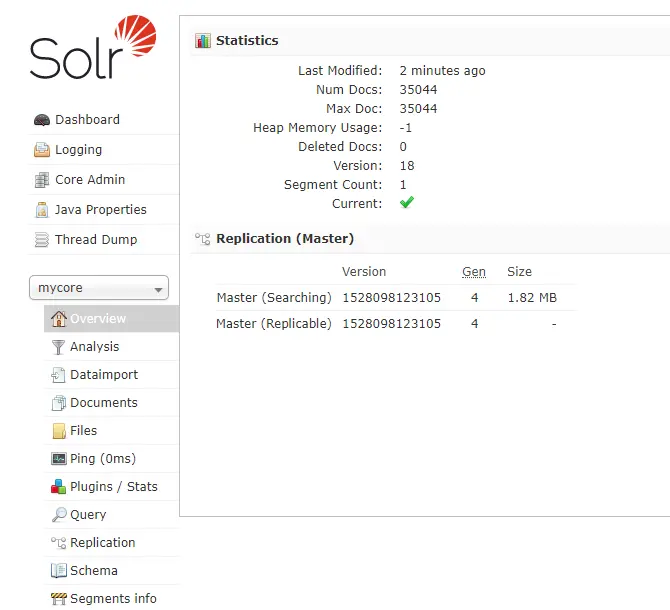
Task: Click the Segment Count label
Action: click(333, 185)
